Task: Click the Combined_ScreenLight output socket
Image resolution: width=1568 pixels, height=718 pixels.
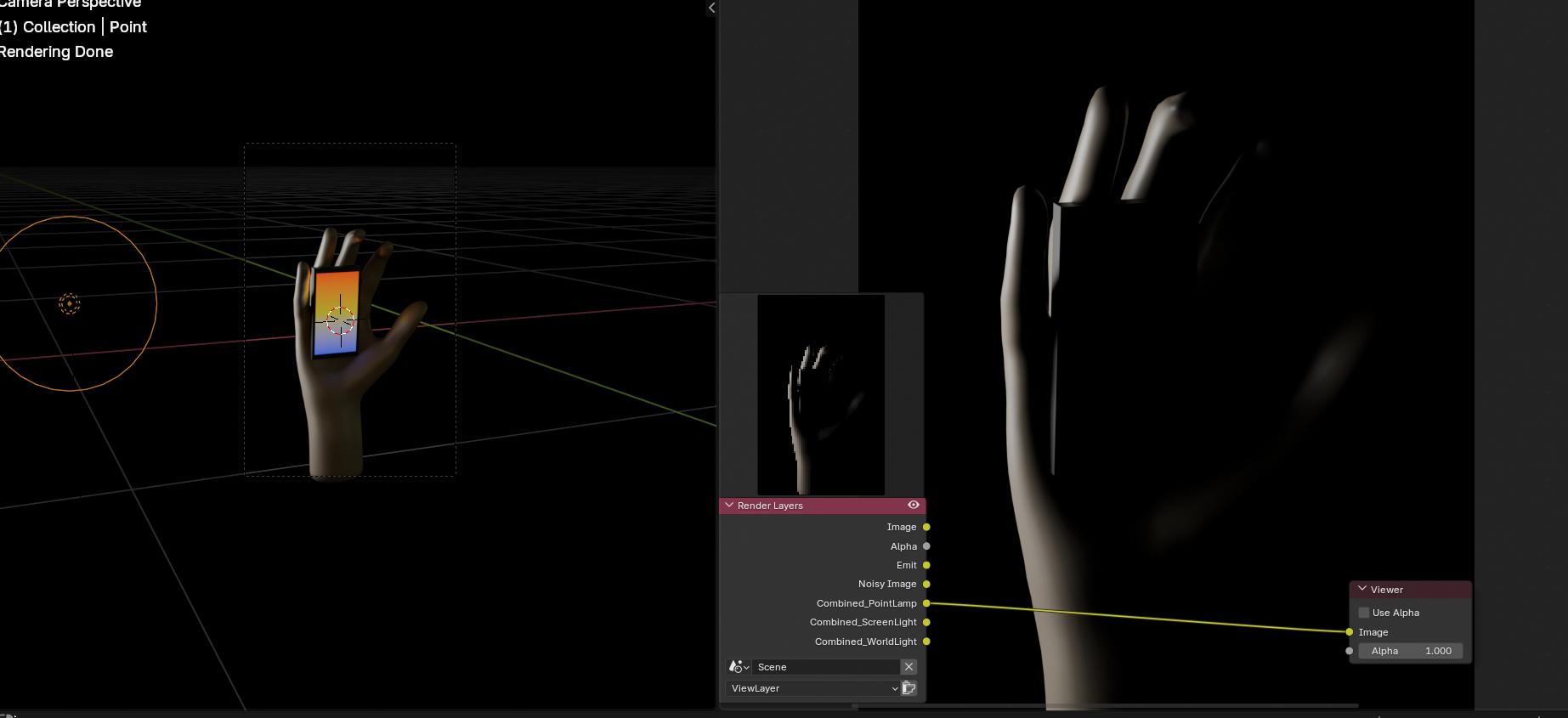Action: (926, 622)
